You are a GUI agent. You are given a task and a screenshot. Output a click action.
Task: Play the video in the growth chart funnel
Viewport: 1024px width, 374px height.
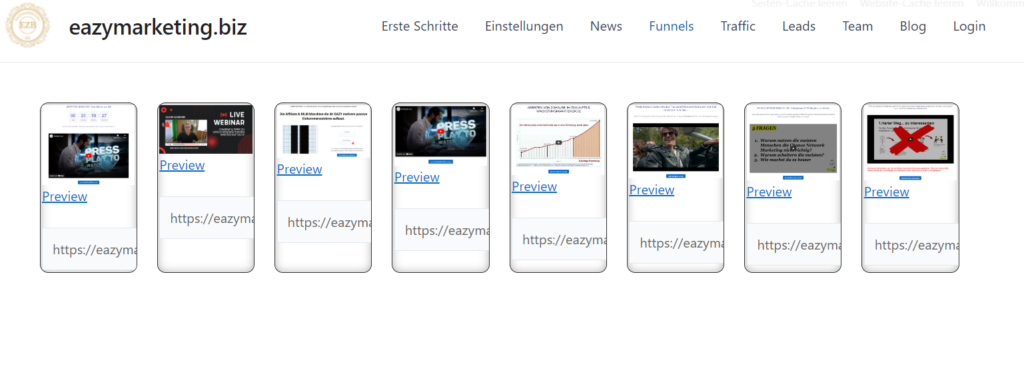558,142
